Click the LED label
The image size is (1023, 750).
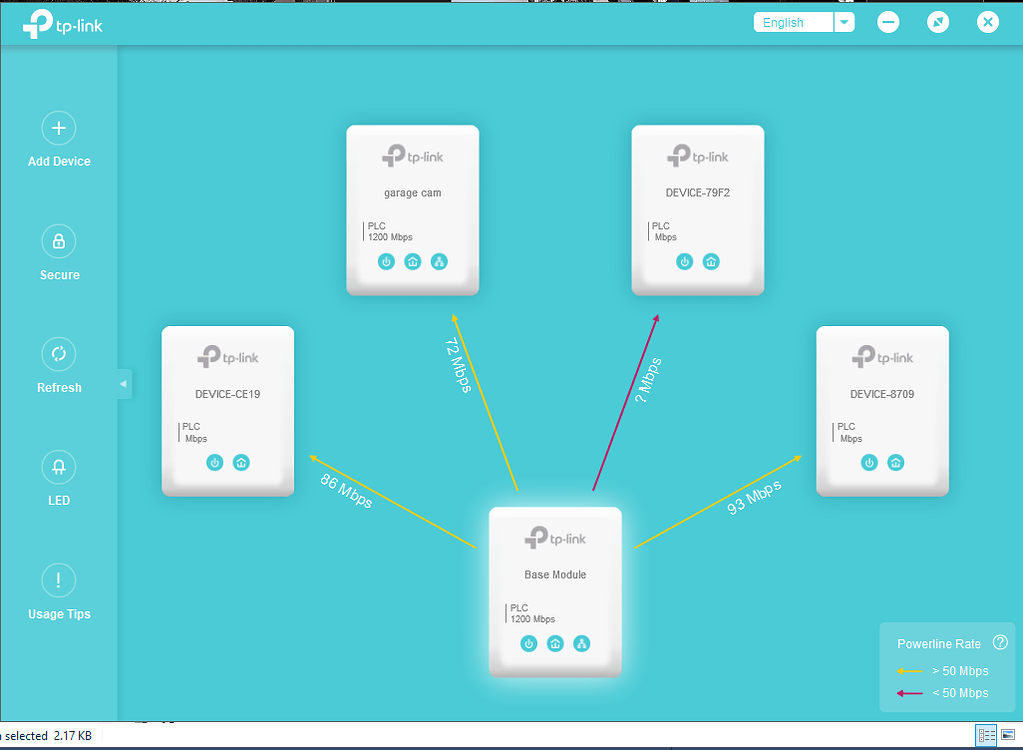pos(59,500)
